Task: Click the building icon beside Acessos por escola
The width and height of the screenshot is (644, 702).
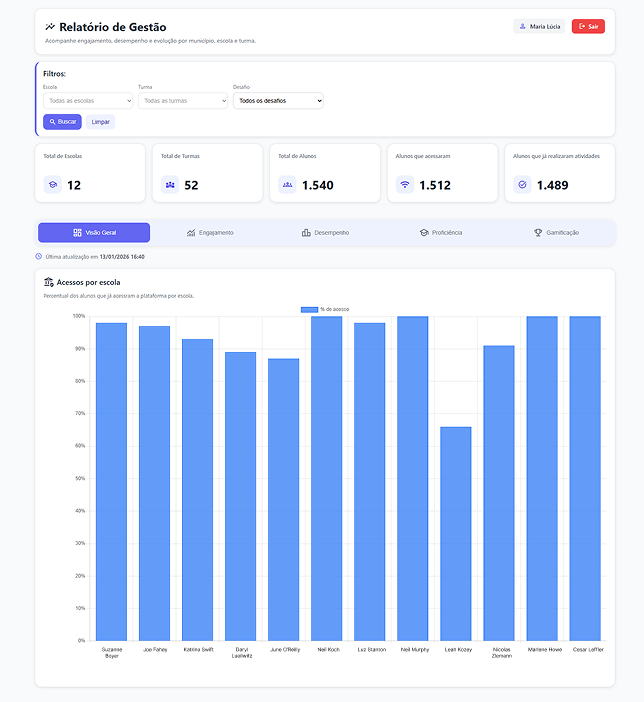Action: click(x=49, y=283)
